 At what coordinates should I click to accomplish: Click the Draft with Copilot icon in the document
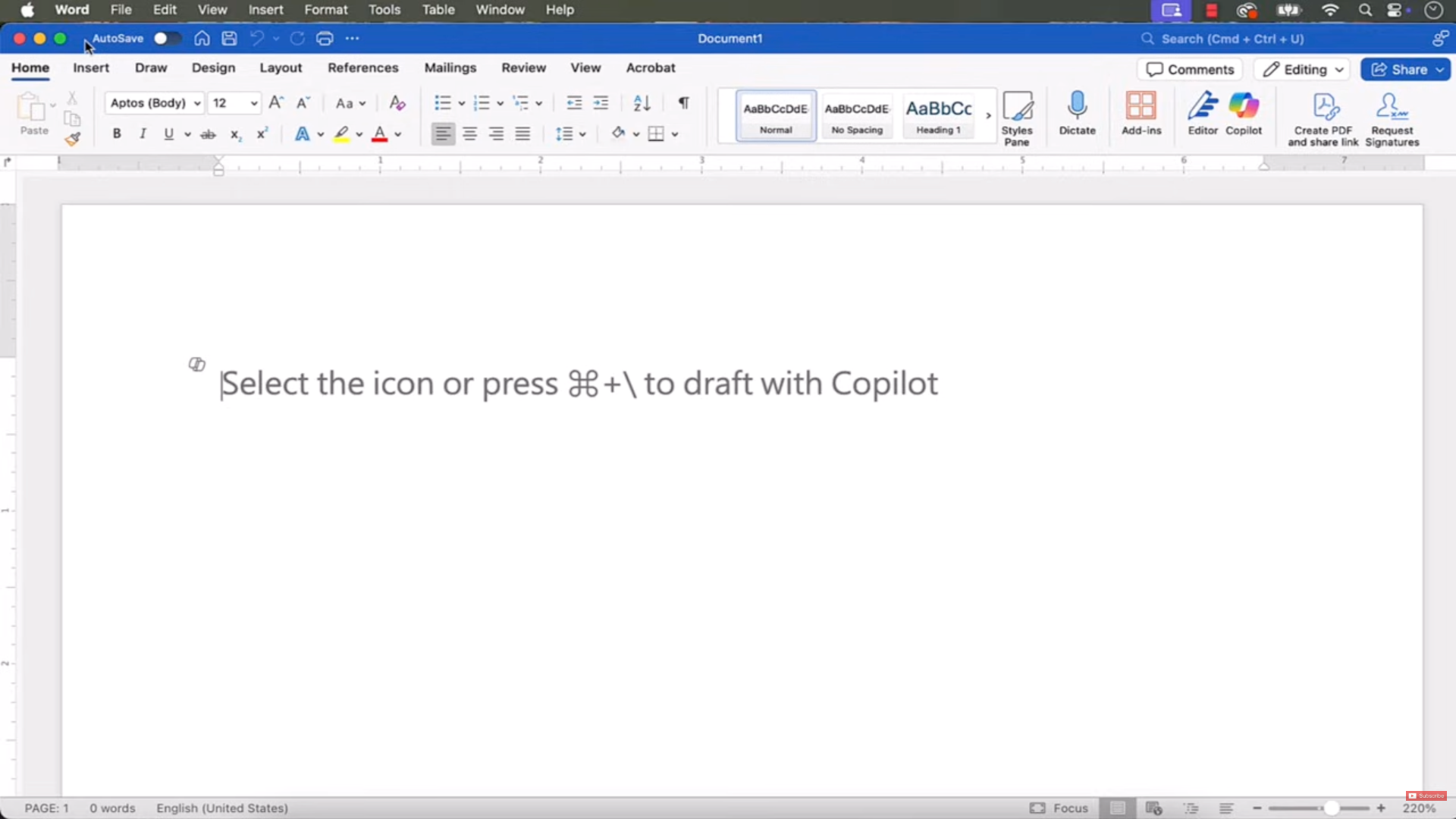pyautogui.click(x=197, y=365)
